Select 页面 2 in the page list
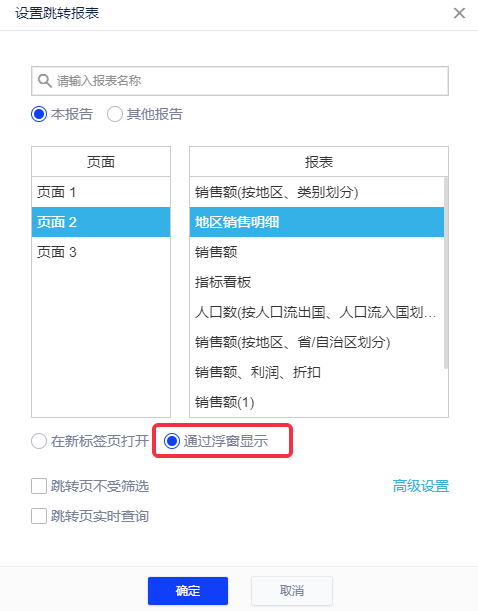The height and width of the screenshot is (611, 478). (101, 222)
